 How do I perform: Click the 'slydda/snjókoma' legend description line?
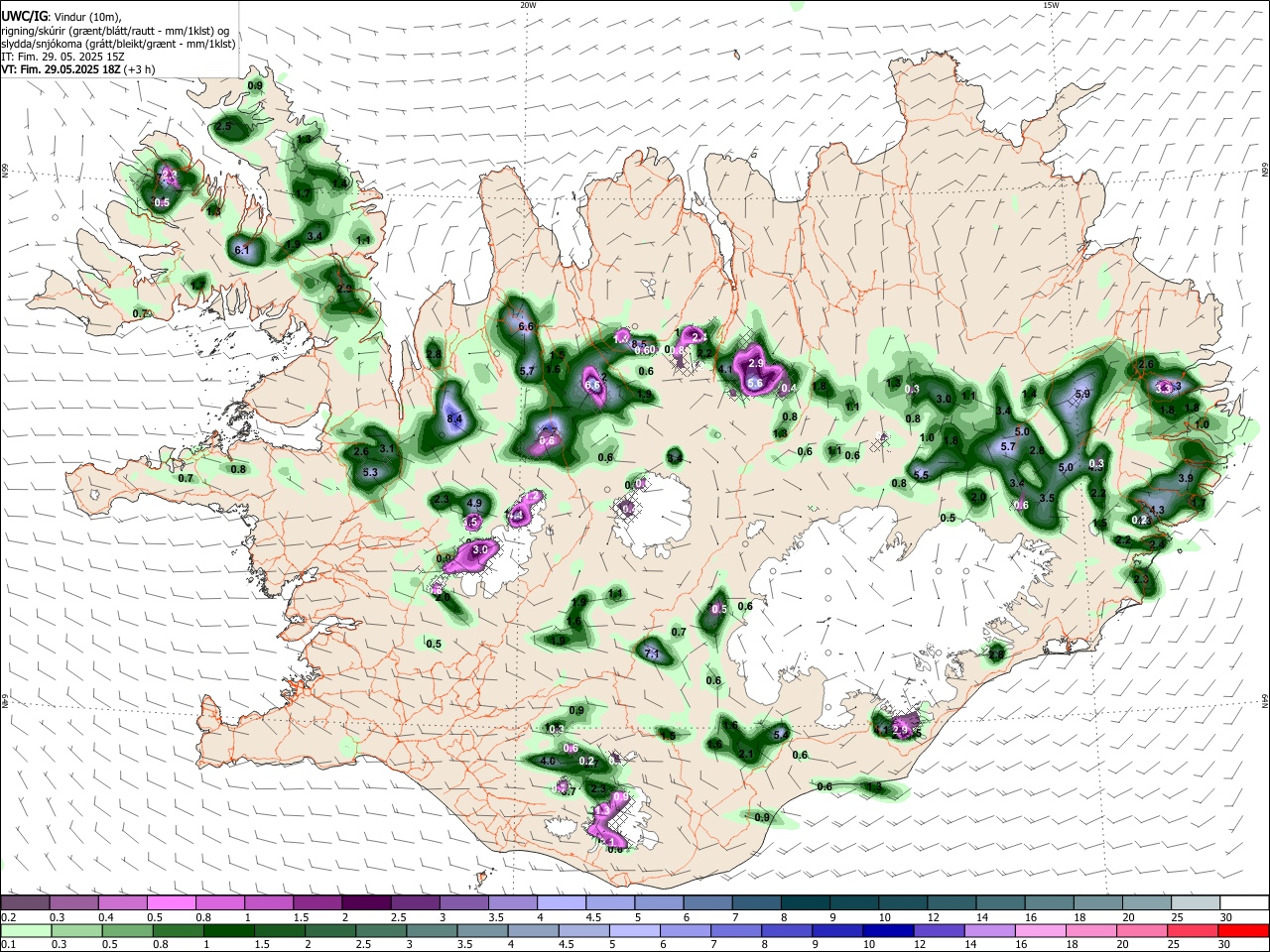click(118, 44)
